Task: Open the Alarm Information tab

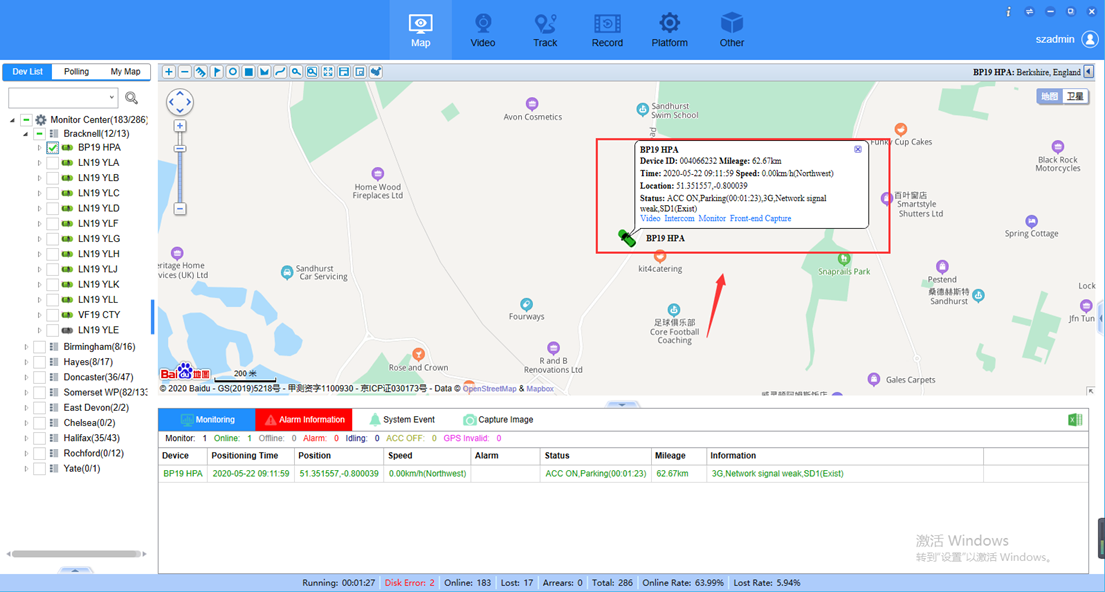Action: [x=304, y=419]
